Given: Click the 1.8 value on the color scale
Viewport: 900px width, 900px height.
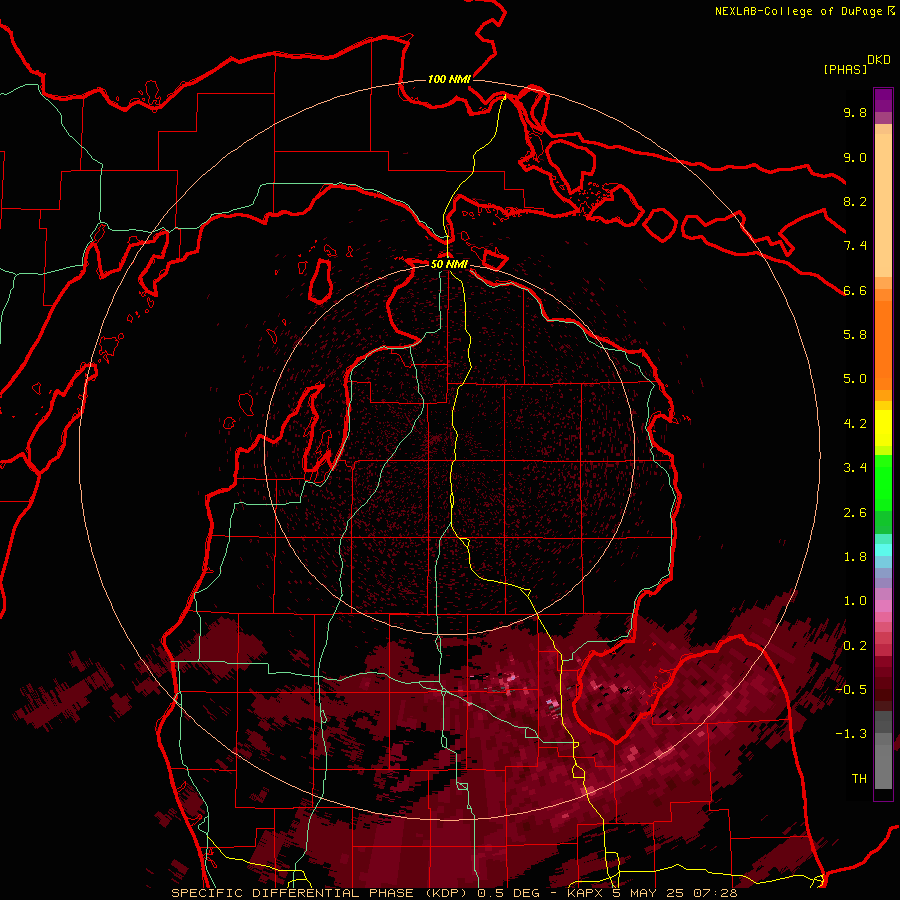Looking at the screenshot, I should (x=855, y=557).
